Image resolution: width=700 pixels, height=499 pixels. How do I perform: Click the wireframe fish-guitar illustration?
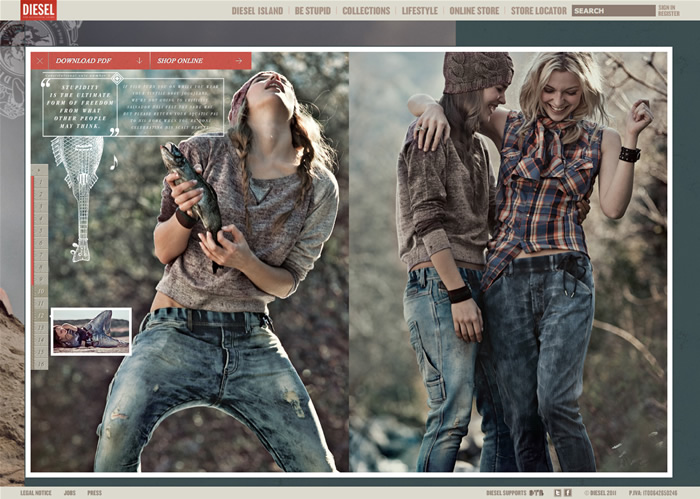(78, 199)
